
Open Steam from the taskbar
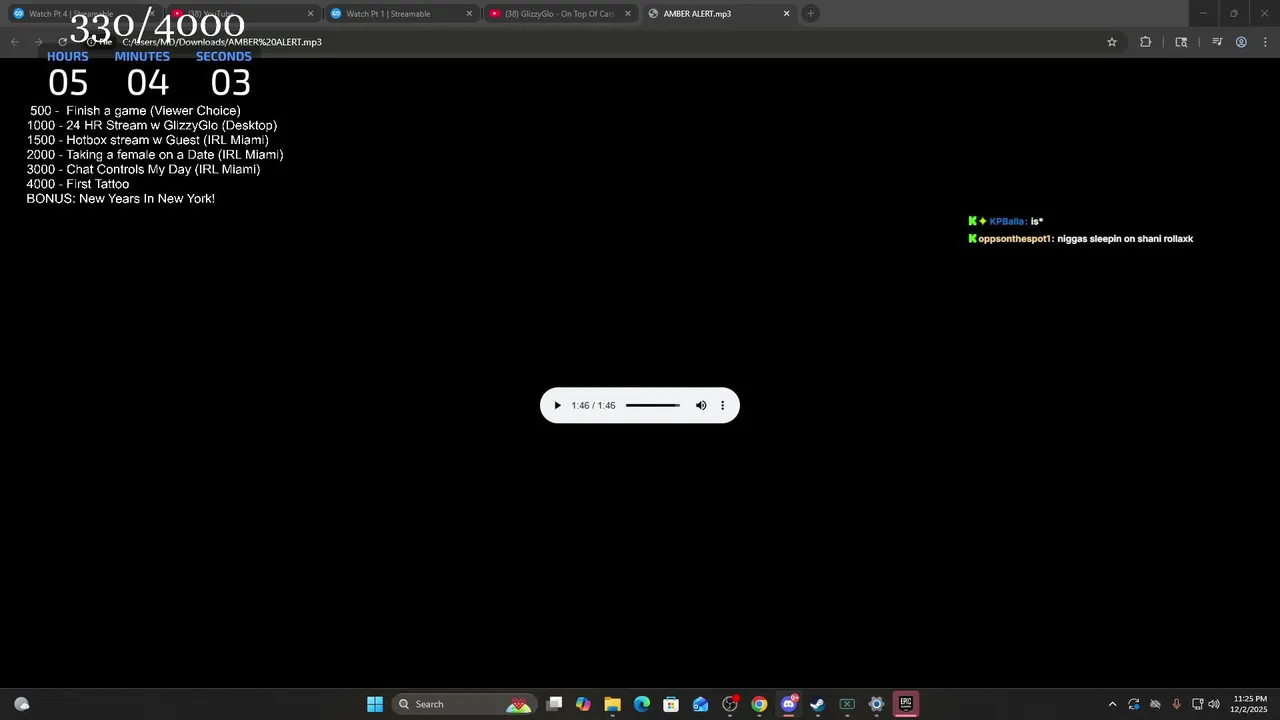click(817, 704)
